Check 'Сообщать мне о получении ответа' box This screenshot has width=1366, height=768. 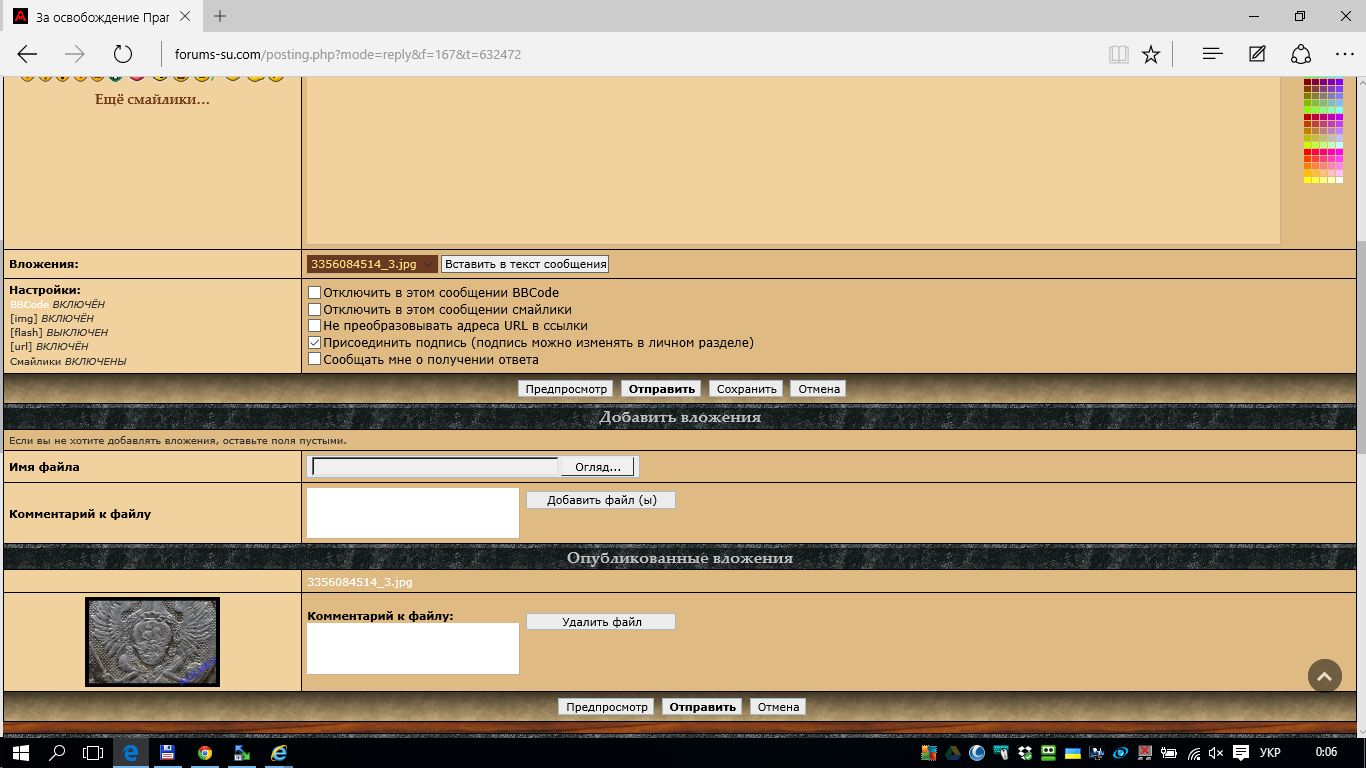(314, 360)
